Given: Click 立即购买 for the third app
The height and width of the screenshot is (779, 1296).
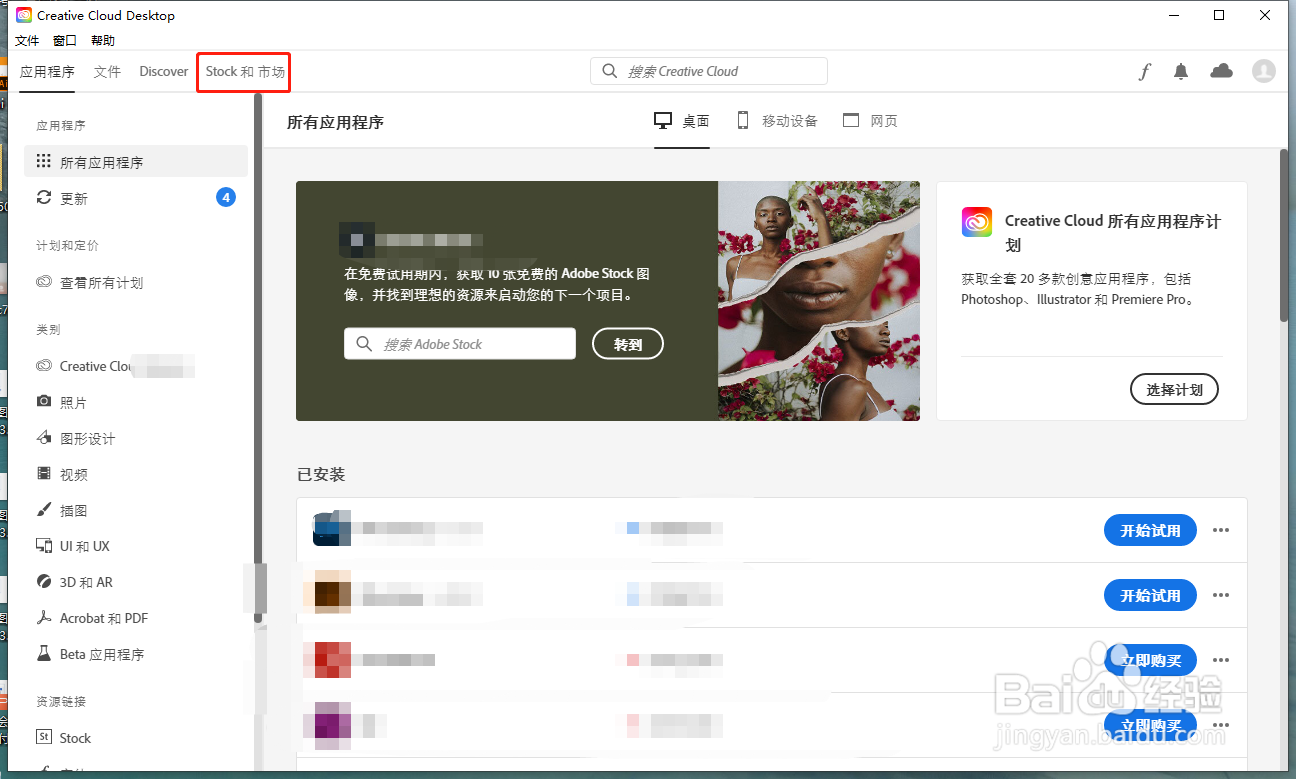Looking at the screenshot, I should [1150, 660].
